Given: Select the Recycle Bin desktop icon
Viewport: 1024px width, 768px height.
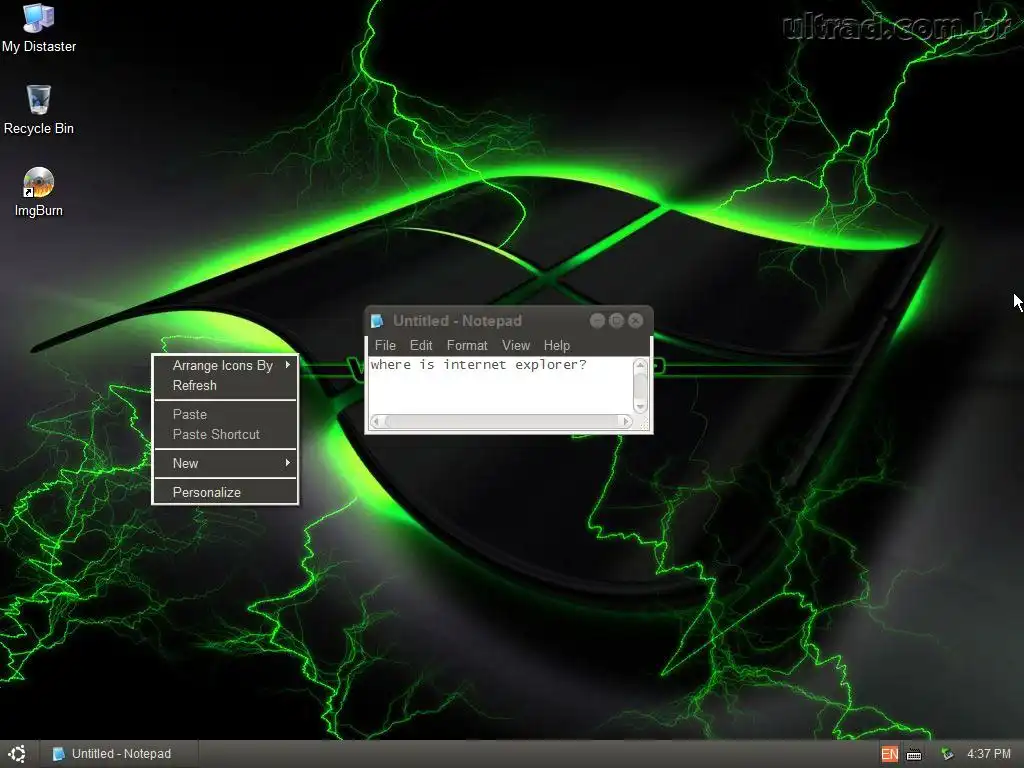Looking at the screenshot, I should click(39, 110).
